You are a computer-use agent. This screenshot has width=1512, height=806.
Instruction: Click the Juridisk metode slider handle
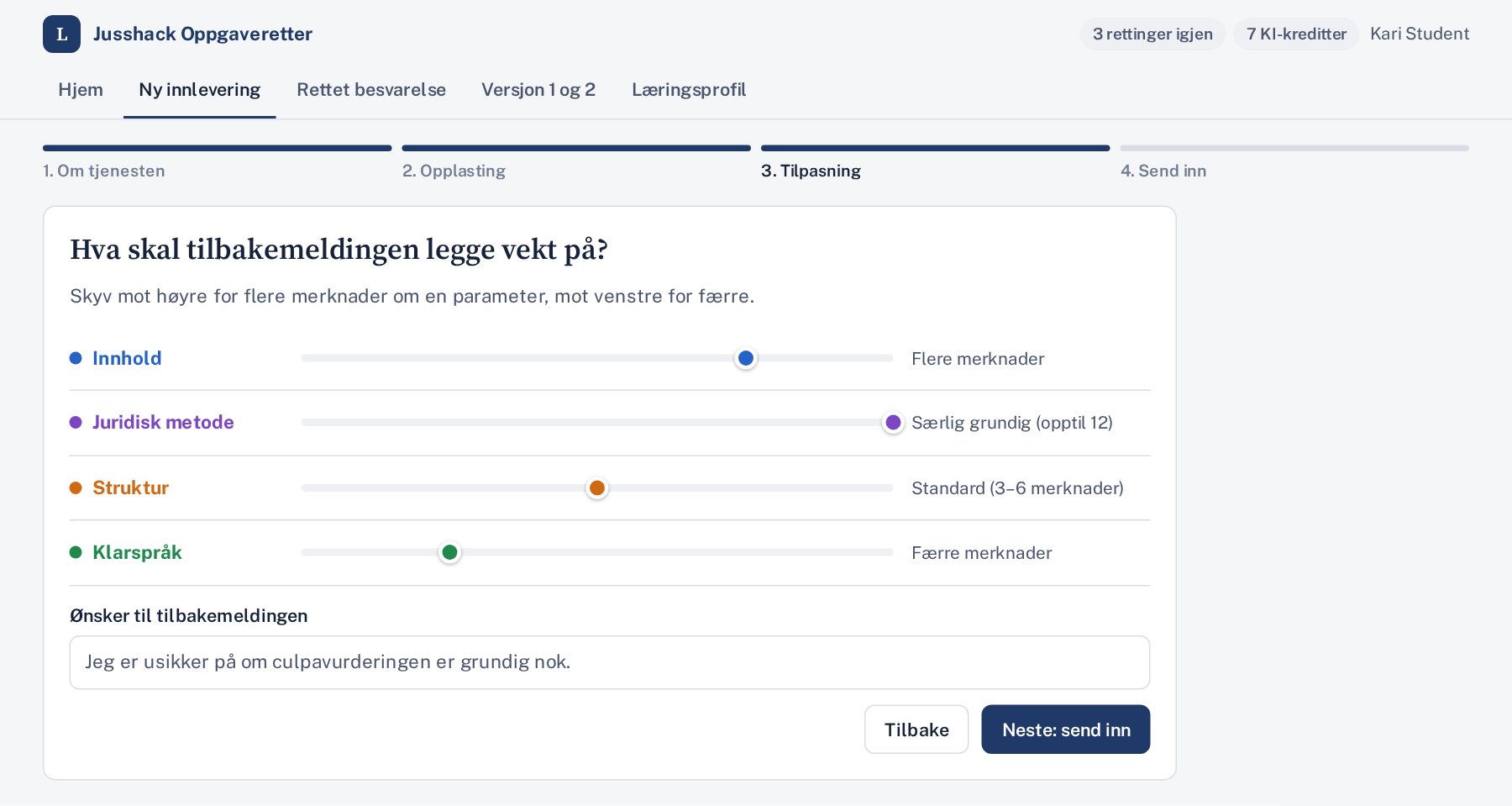coord(893,422)
